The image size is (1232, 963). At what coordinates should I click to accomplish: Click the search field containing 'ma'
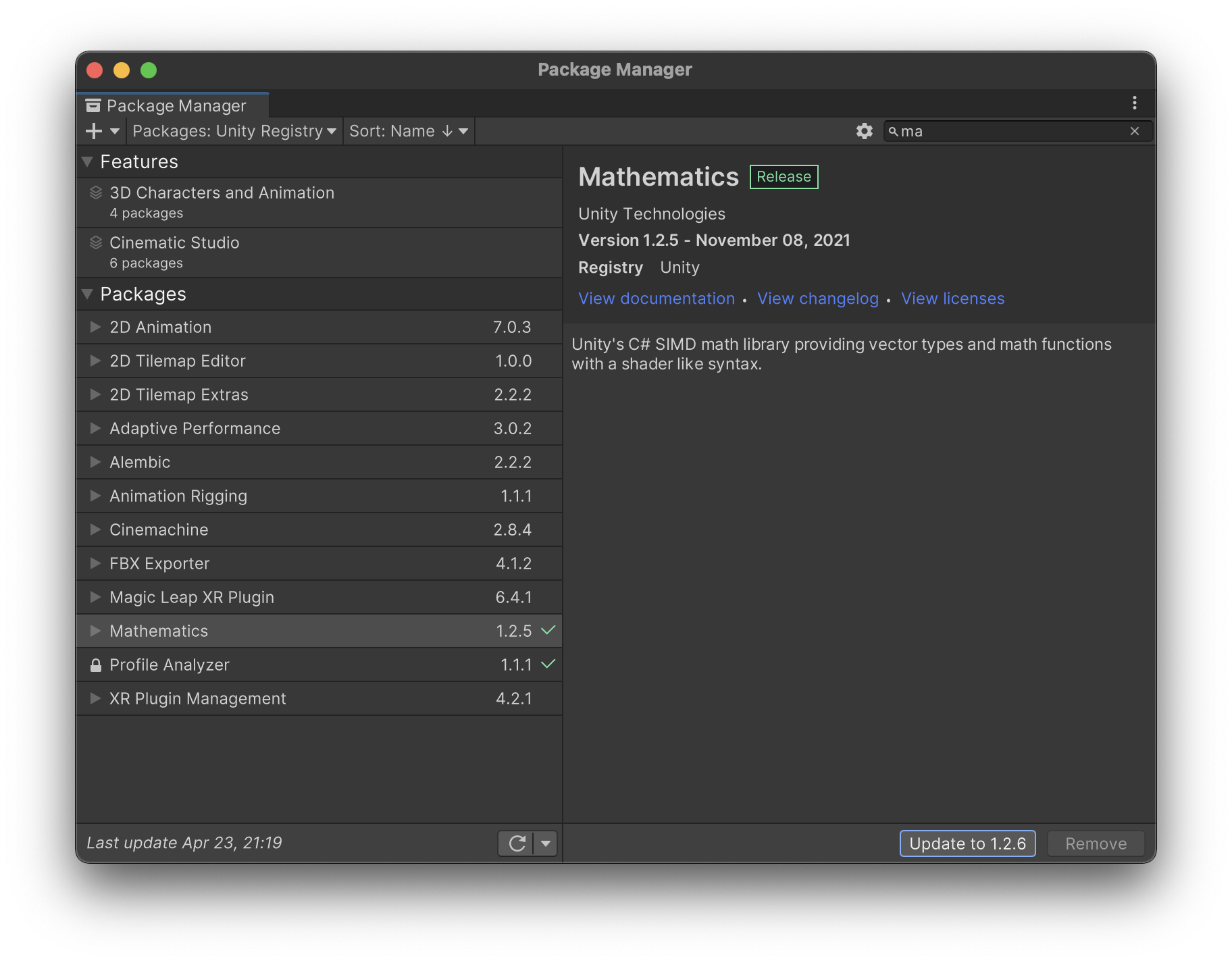coord(1018,131)
